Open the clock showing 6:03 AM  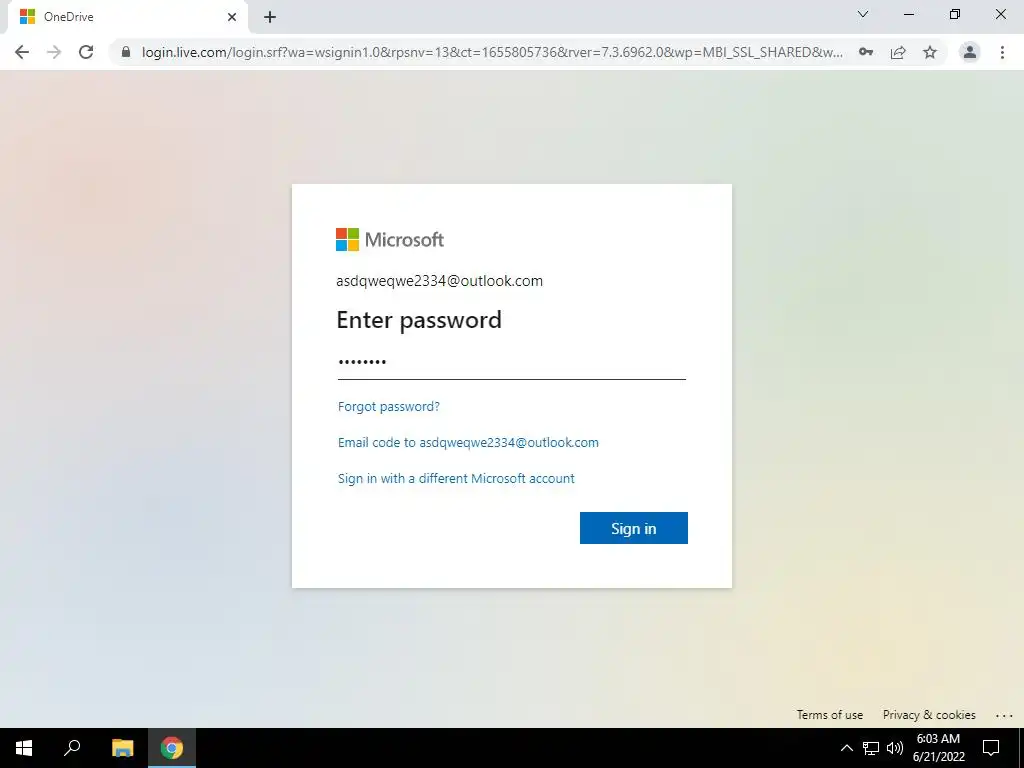pyautogui.click(x=938, y=748)
